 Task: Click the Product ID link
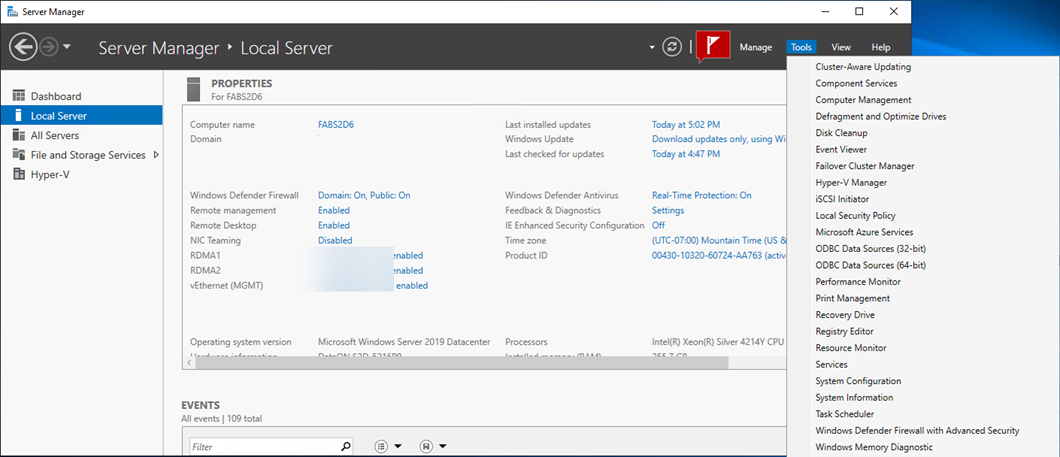(719, 256)
